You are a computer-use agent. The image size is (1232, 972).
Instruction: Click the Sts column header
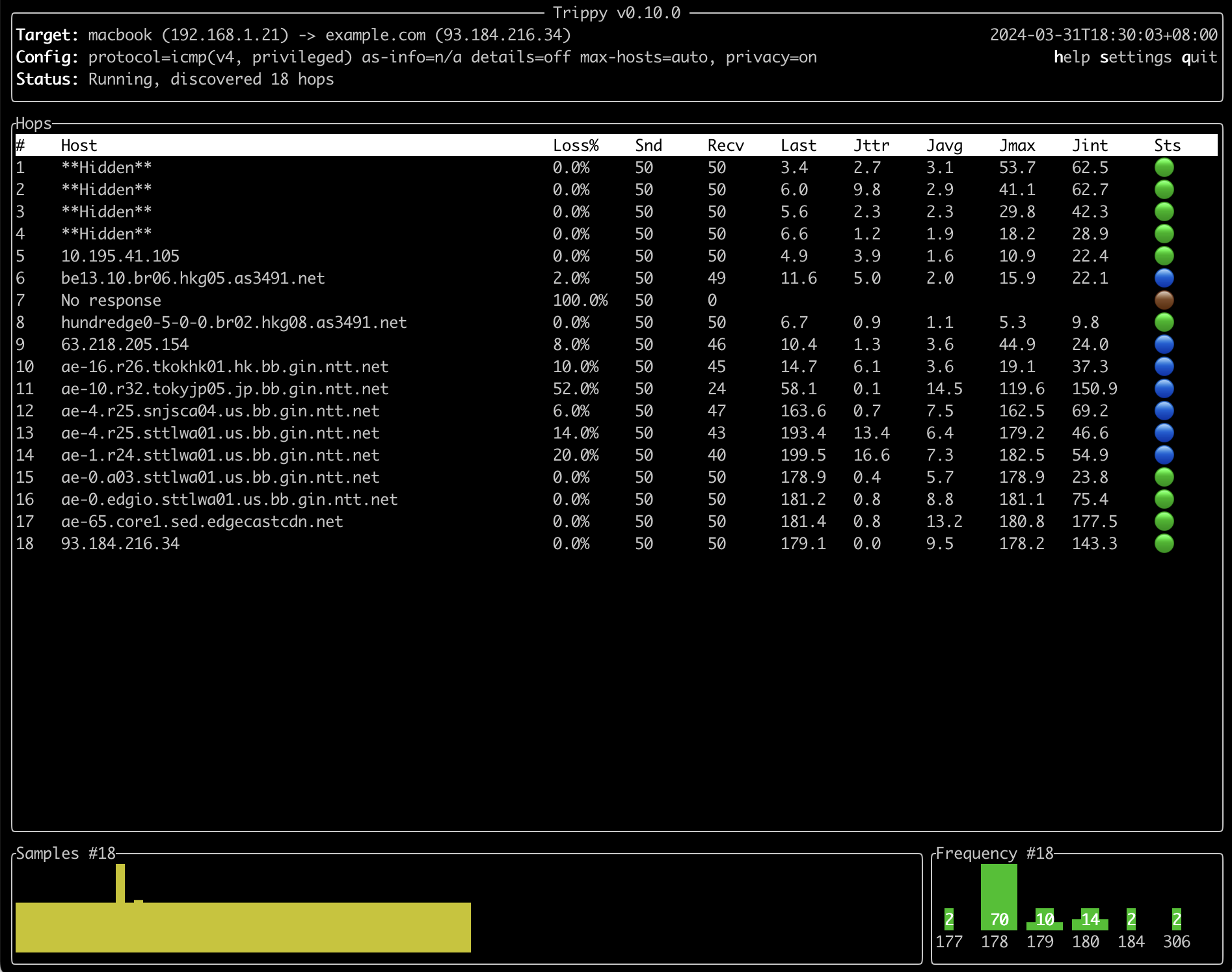tap(1167, 146)
